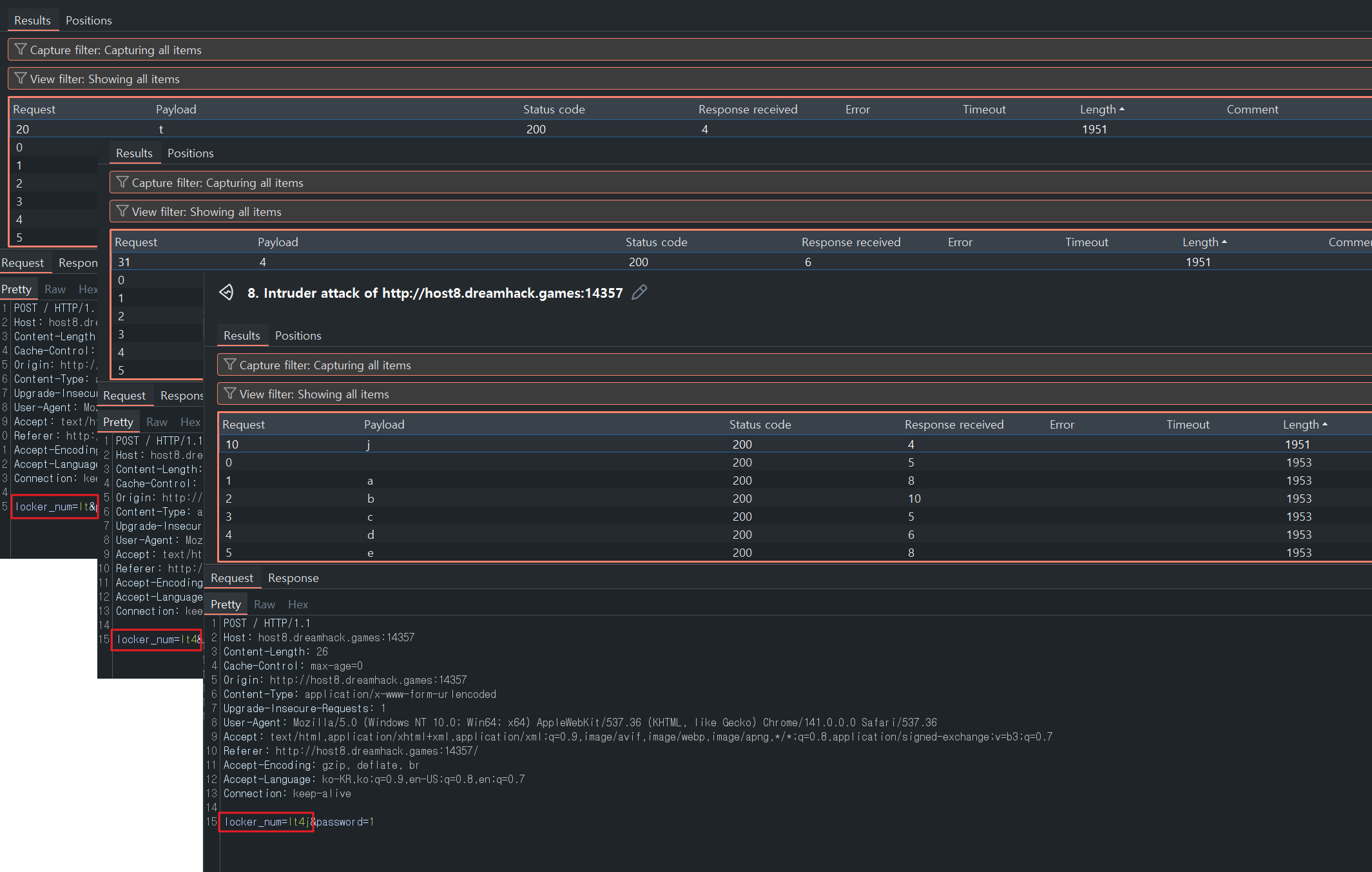The height and width of the screenshot is (872, 1372).
Task: Click the pencil edit icon beside attack title
Action: (x=639, y=293)
